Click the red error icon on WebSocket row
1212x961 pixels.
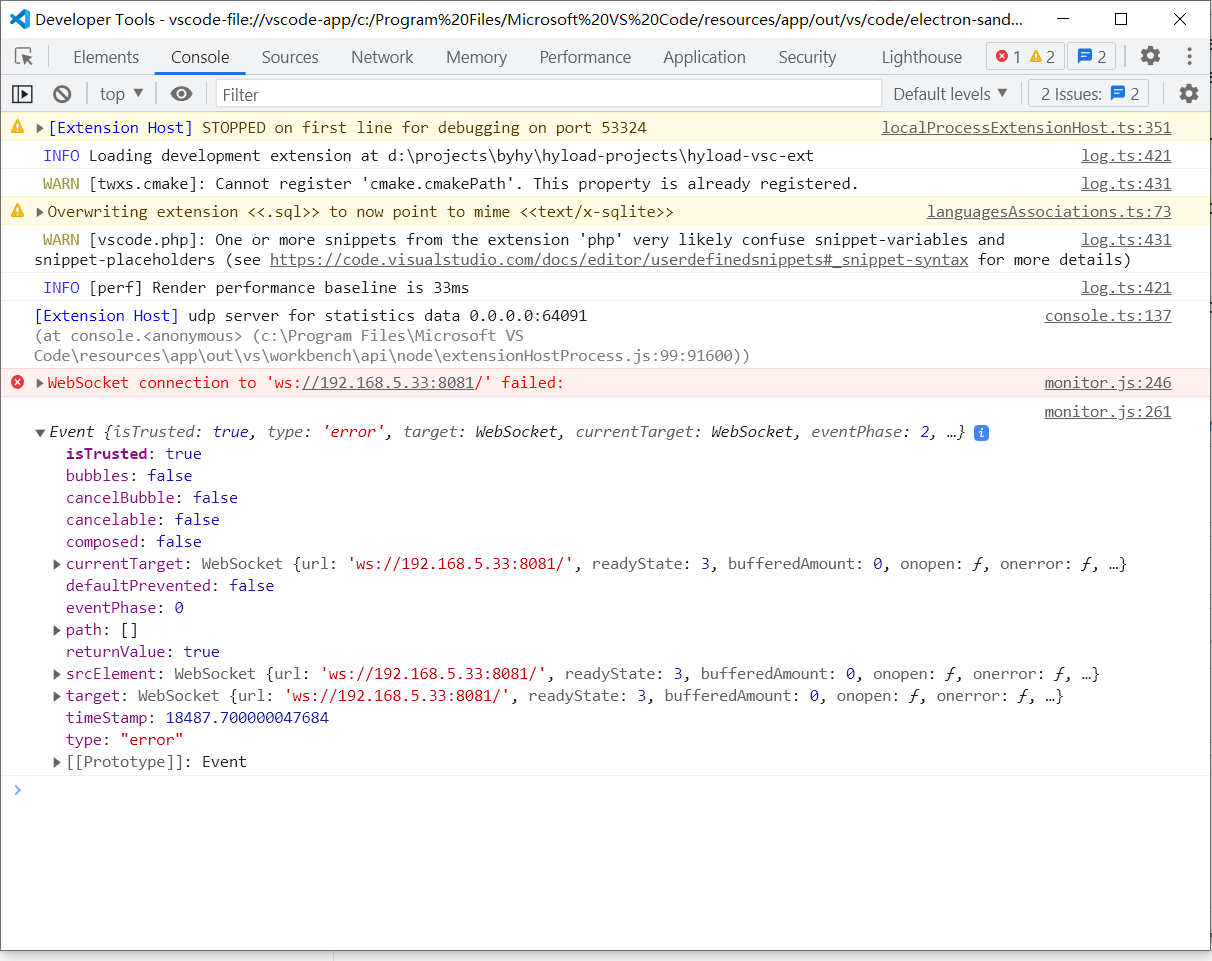(x=17, y=382)
